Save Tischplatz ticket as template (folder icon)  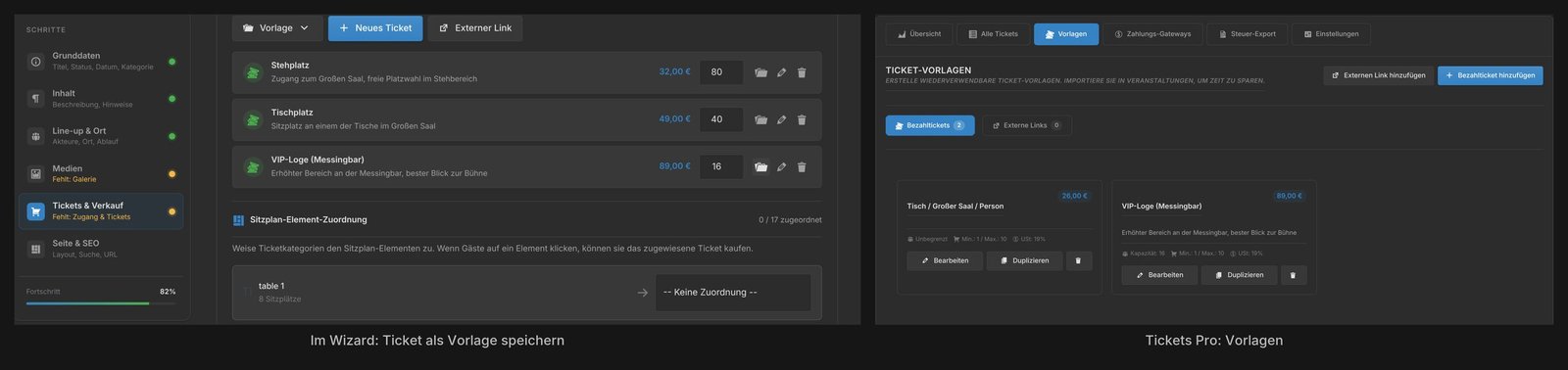click(x=760, y=119)
